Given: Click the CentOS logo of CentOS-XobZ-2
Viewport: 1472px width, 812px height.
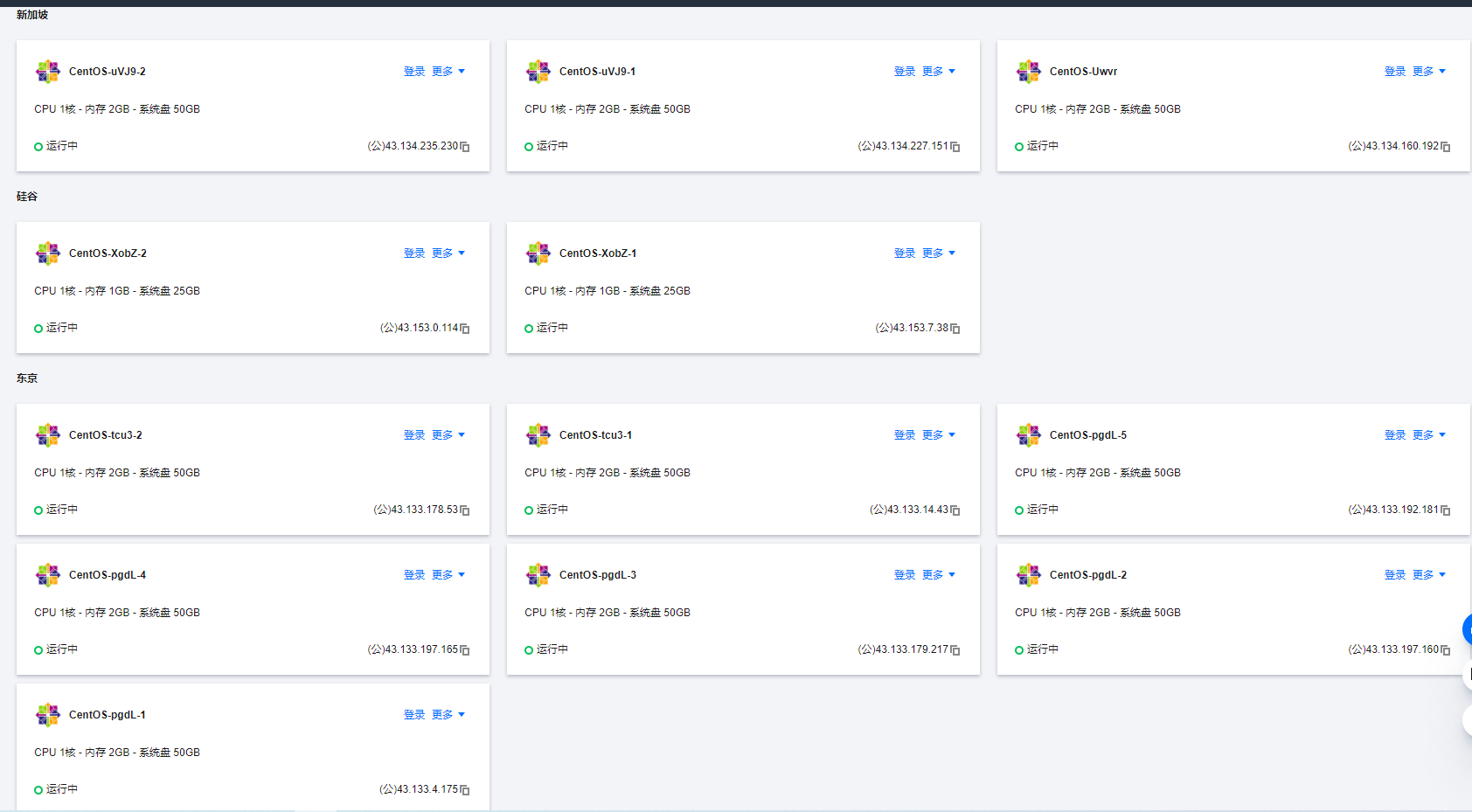Looking at the screenshot, I should coord(47,253).
